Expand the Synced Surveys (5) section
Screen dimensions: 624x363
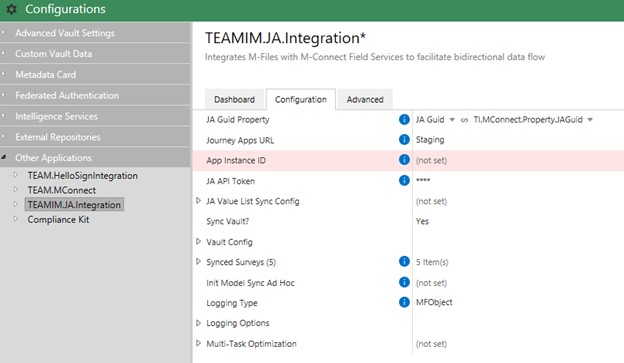tap(199, 262)
